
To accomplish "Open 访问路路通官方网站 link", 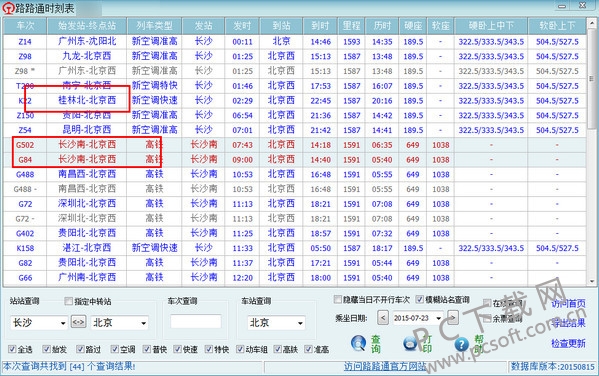I will point(385,366).
